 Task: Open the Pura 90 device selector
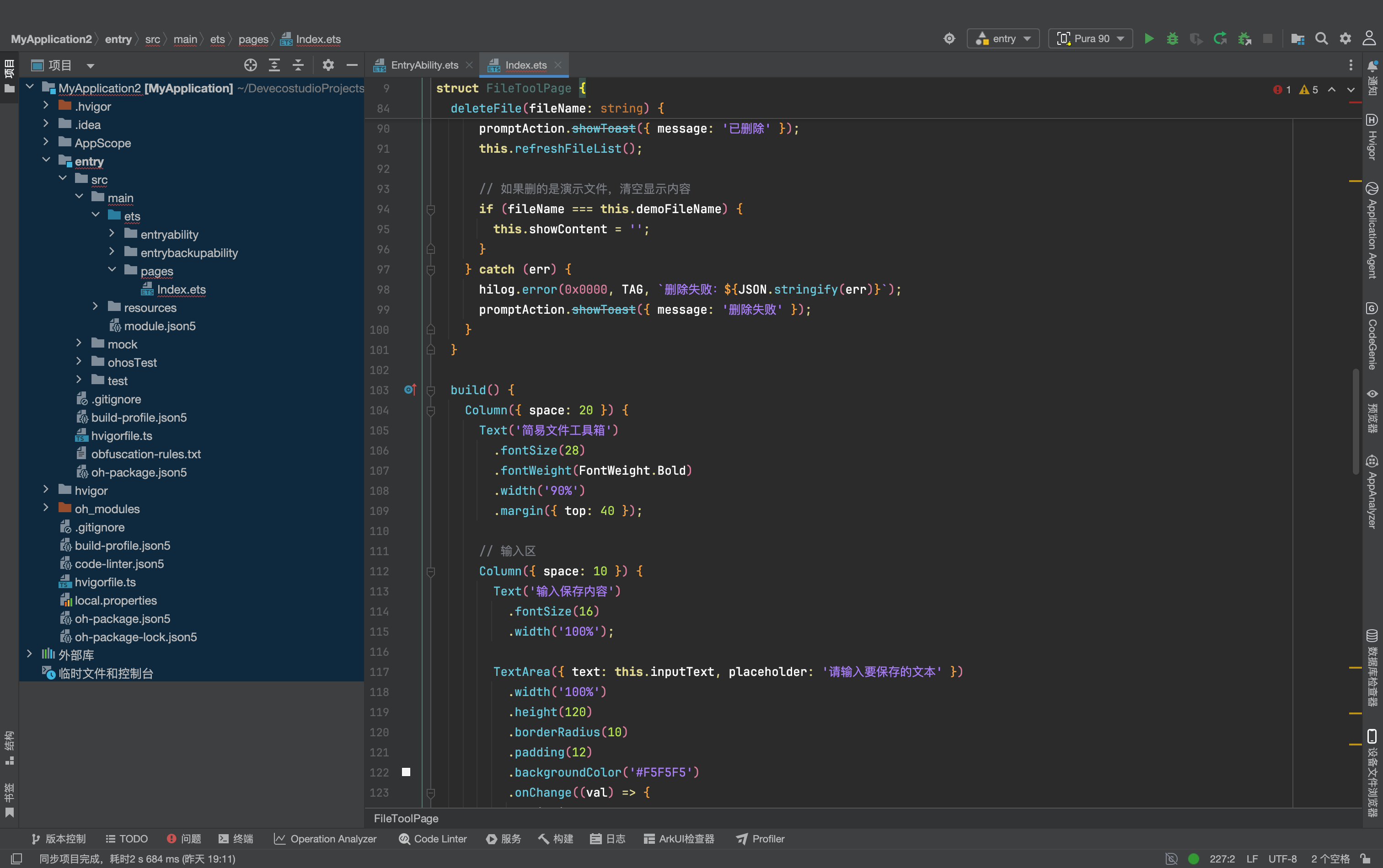(1090, 38)
